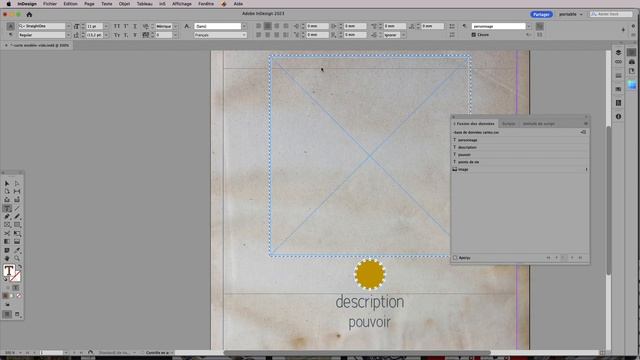Viewport: 640px width, 360px height.
Task: Open the Tableau menu
Action: tap(144, 4)
